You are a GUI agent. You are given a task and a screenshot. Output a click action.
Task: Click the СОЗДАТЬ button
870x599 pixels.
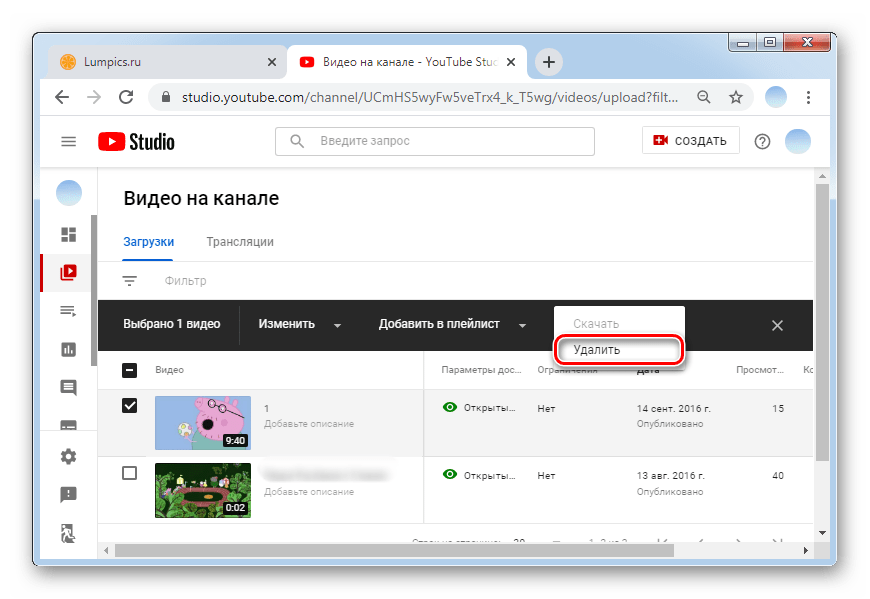[690, 141]
